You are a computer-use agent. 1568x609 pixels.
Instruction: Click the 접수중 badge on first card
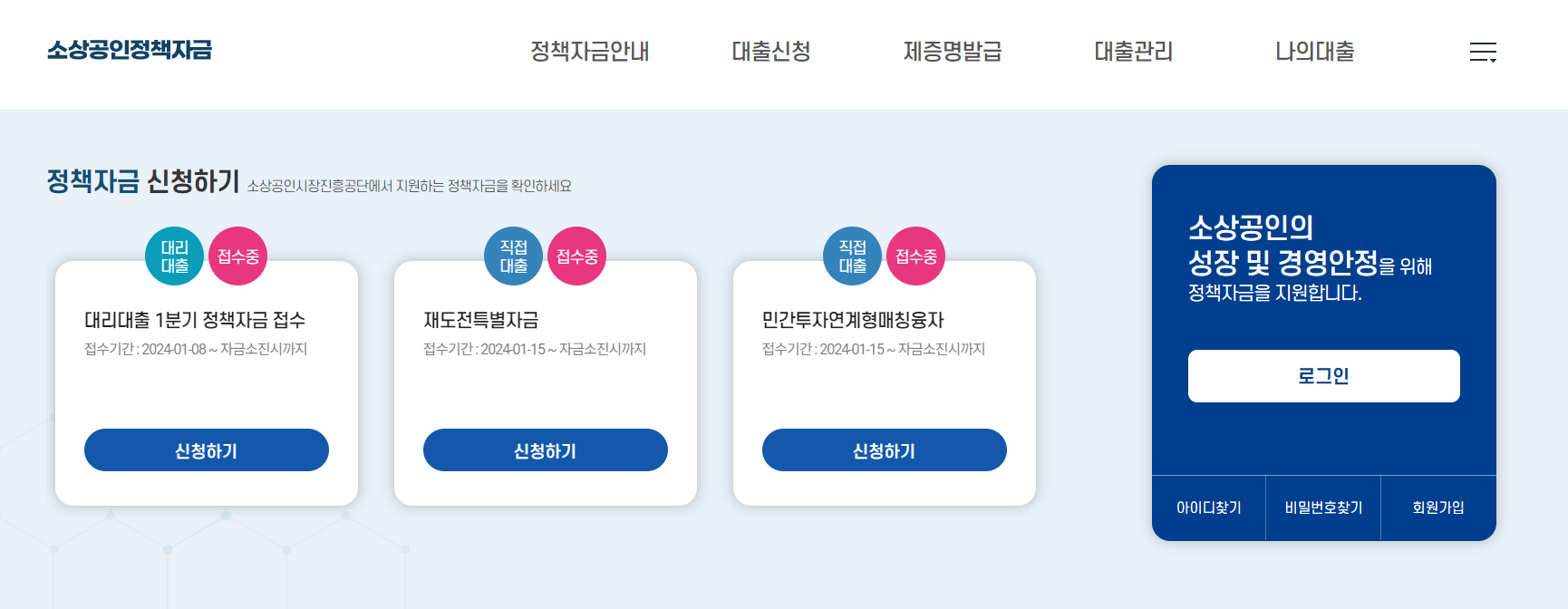point(237,256)
